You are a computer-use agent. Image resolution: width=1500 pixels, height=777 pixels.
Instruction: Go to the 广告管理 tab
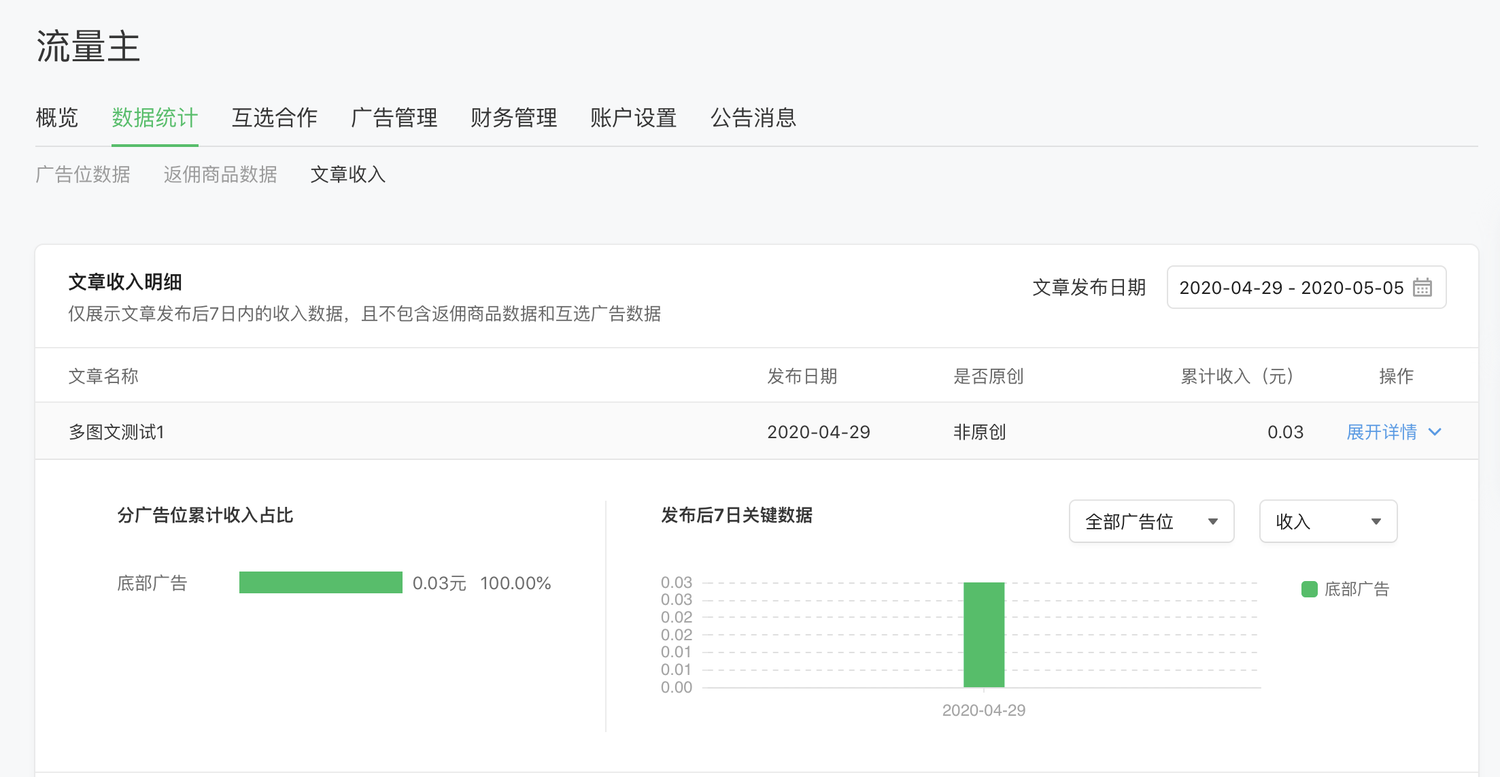(x=394, y=118)
